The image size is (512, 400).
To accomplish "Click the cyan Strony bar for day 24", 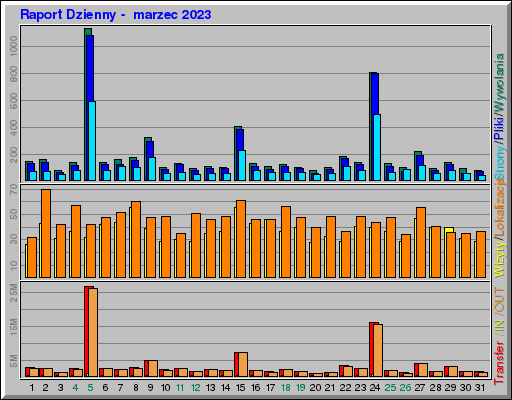I will point(377,148).
